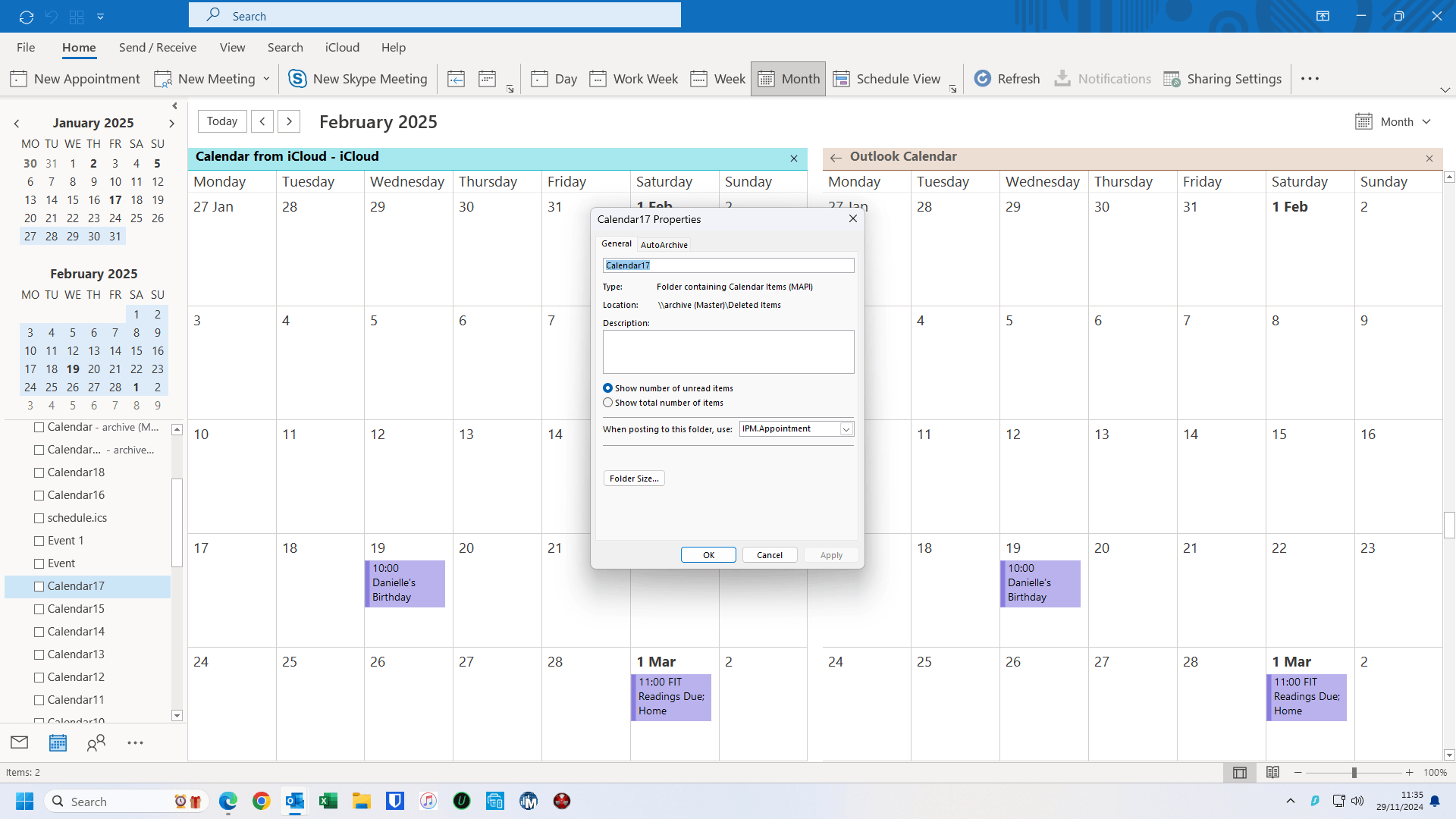Open the IPM.Appointment posting dropdown
The height and width of the screenshot is (819, 1456).
pos(846,429)
